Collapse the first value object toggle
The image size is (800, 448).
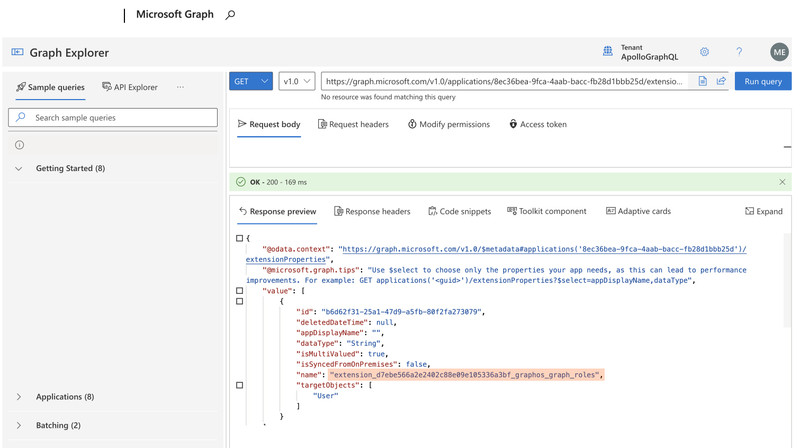(239, 302)
